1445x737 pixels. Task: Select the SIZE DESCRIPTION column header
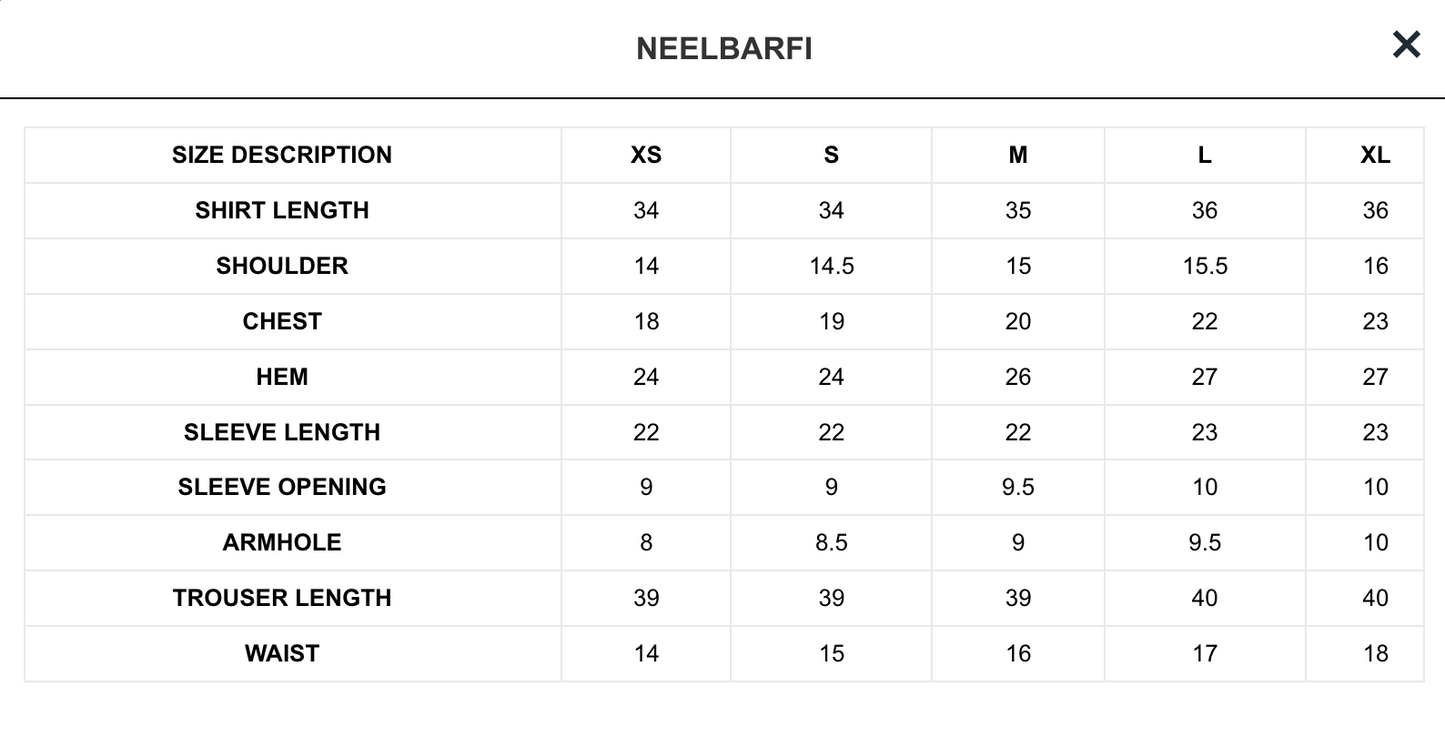pos(282,155)
